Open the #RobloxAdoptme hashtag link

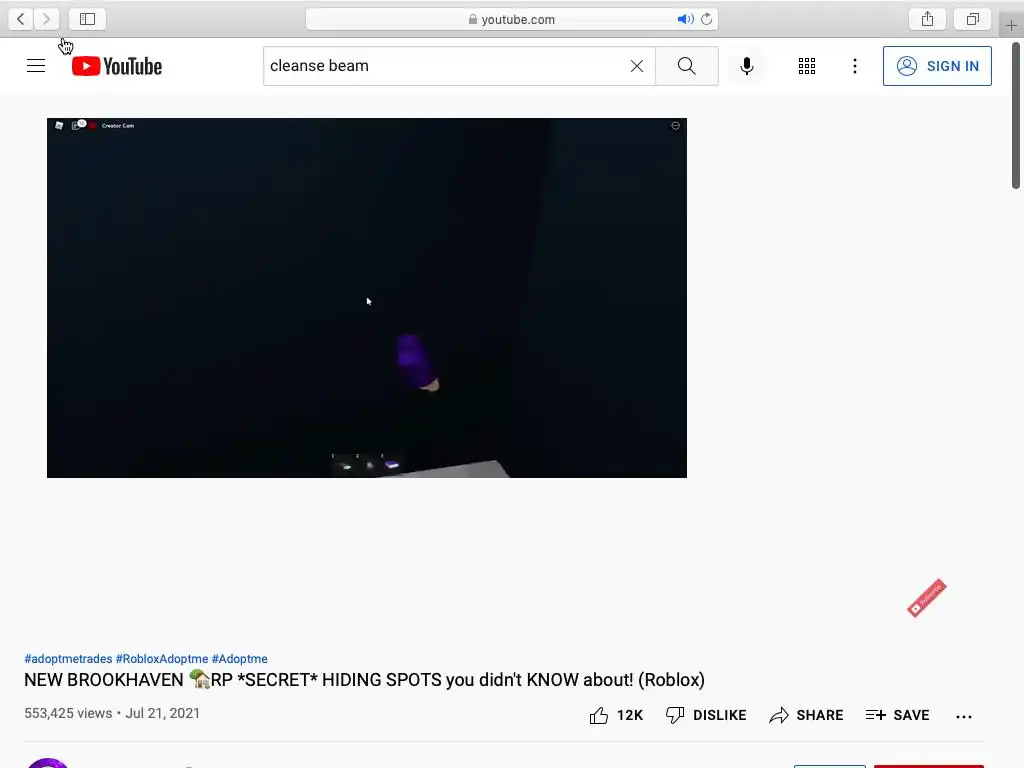click(x=162, y=659)
